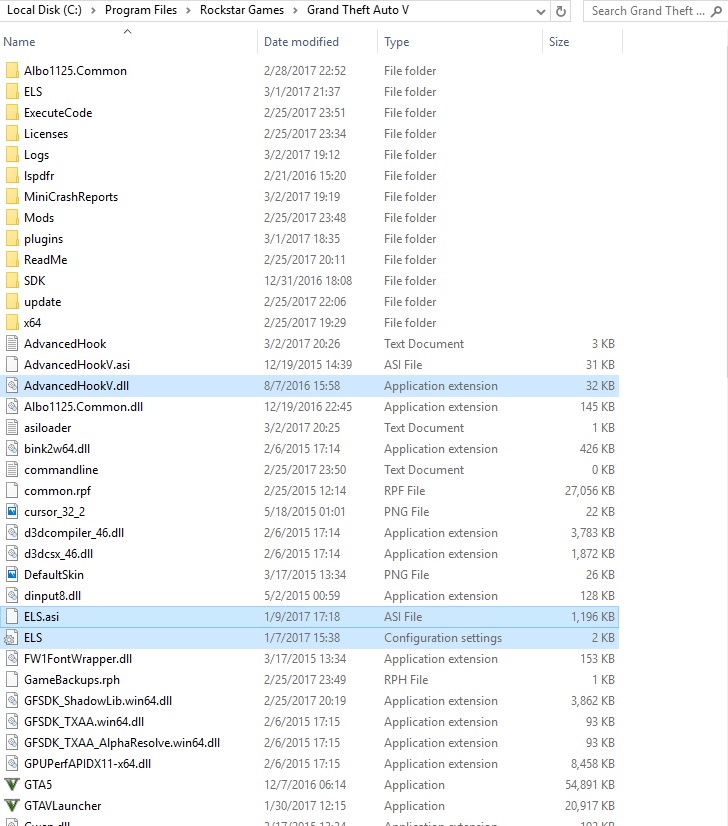Image resolution: width=728 pixels, height=826 pixels.
Task: Click the Mods folder icon
Action: (x=12, y=218)
